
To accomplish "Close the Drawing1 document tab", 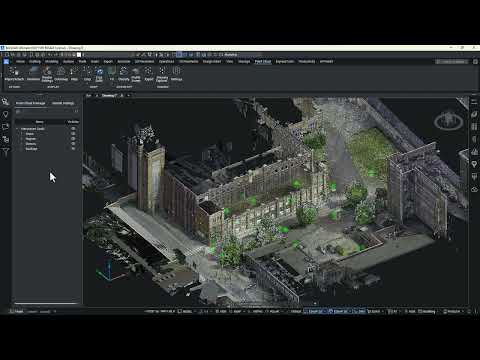I will coord(122,96).
